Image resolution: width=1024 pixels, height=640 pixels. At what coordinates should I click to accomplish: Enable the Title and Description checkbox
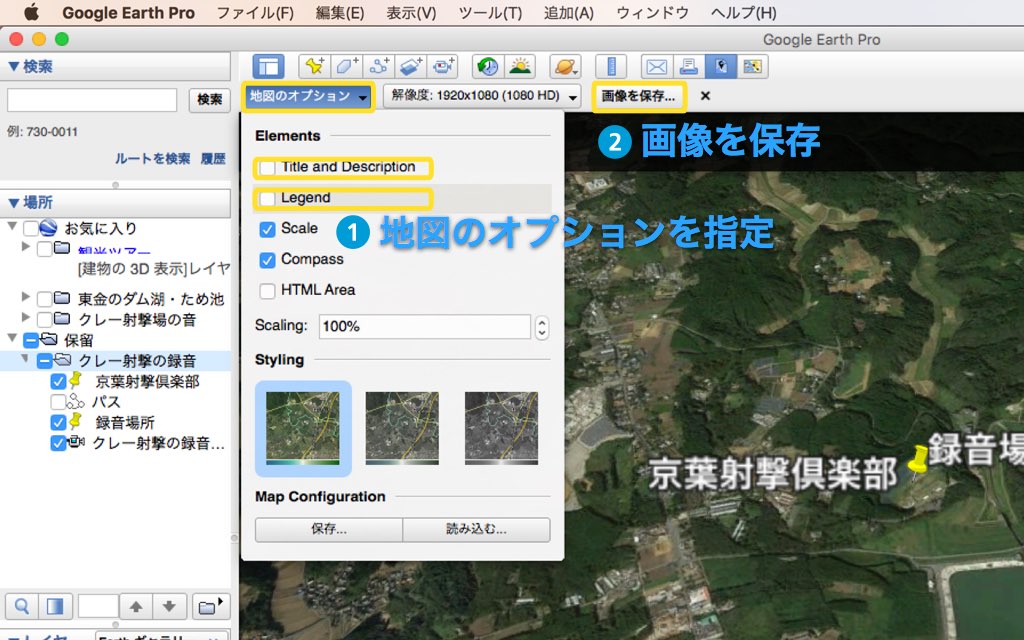click(267, 167)
